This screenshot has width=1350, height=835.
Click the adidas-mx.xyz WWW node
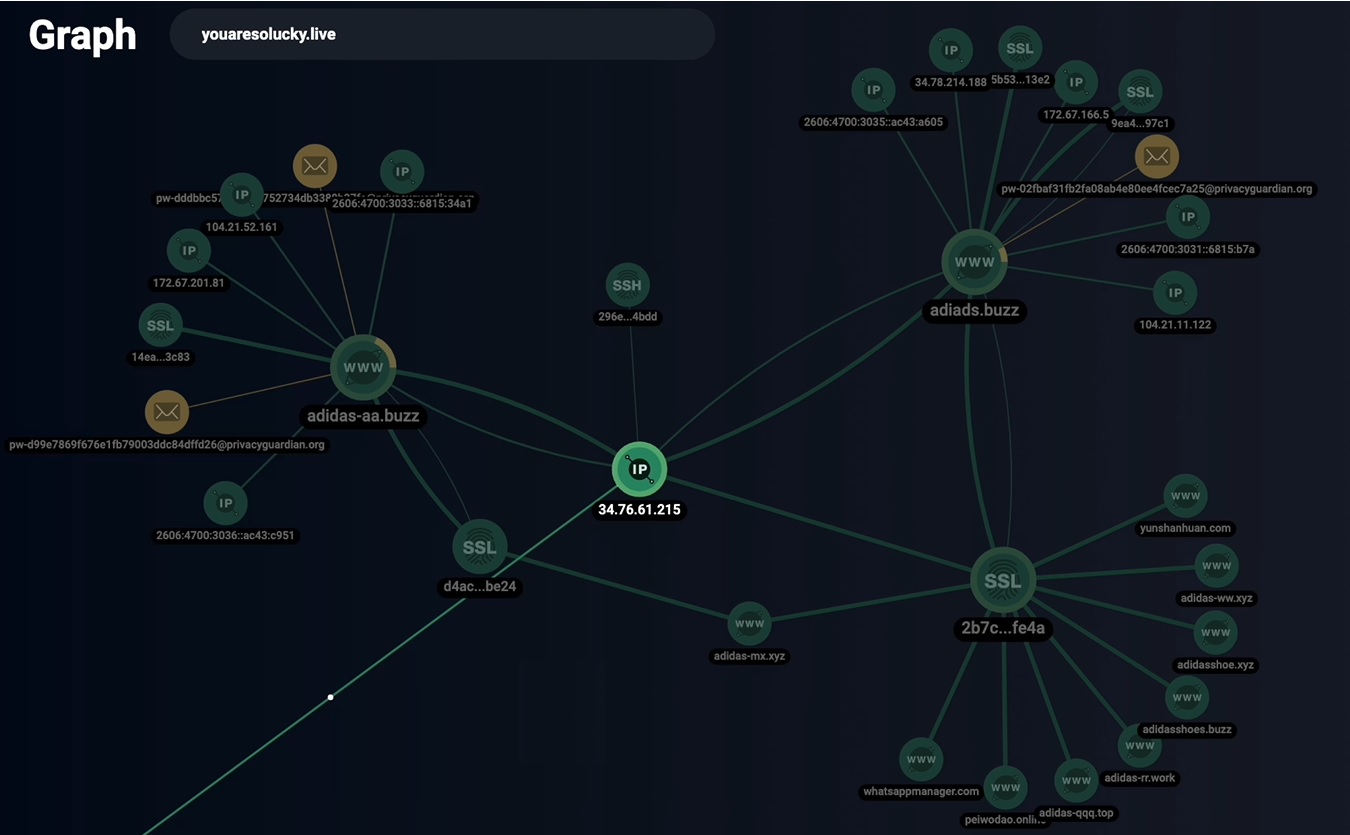coord(749,624)
